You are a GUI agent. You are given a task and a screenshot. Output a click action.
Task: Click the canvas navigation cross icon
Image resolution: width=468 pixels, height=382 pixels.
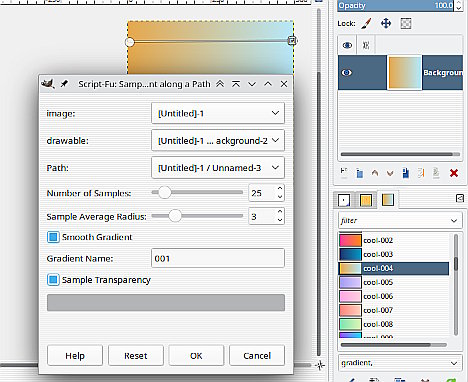pyautogui.click(x=320, y=365)
